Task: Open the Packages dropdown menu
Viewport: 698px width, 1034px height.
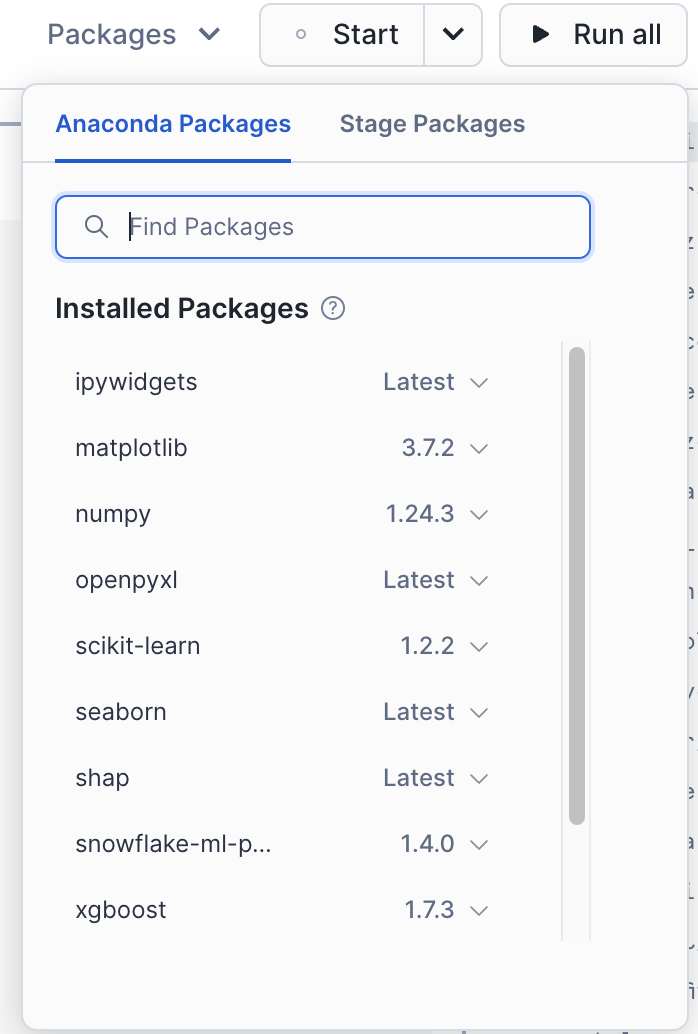Action: pos(136,34)
